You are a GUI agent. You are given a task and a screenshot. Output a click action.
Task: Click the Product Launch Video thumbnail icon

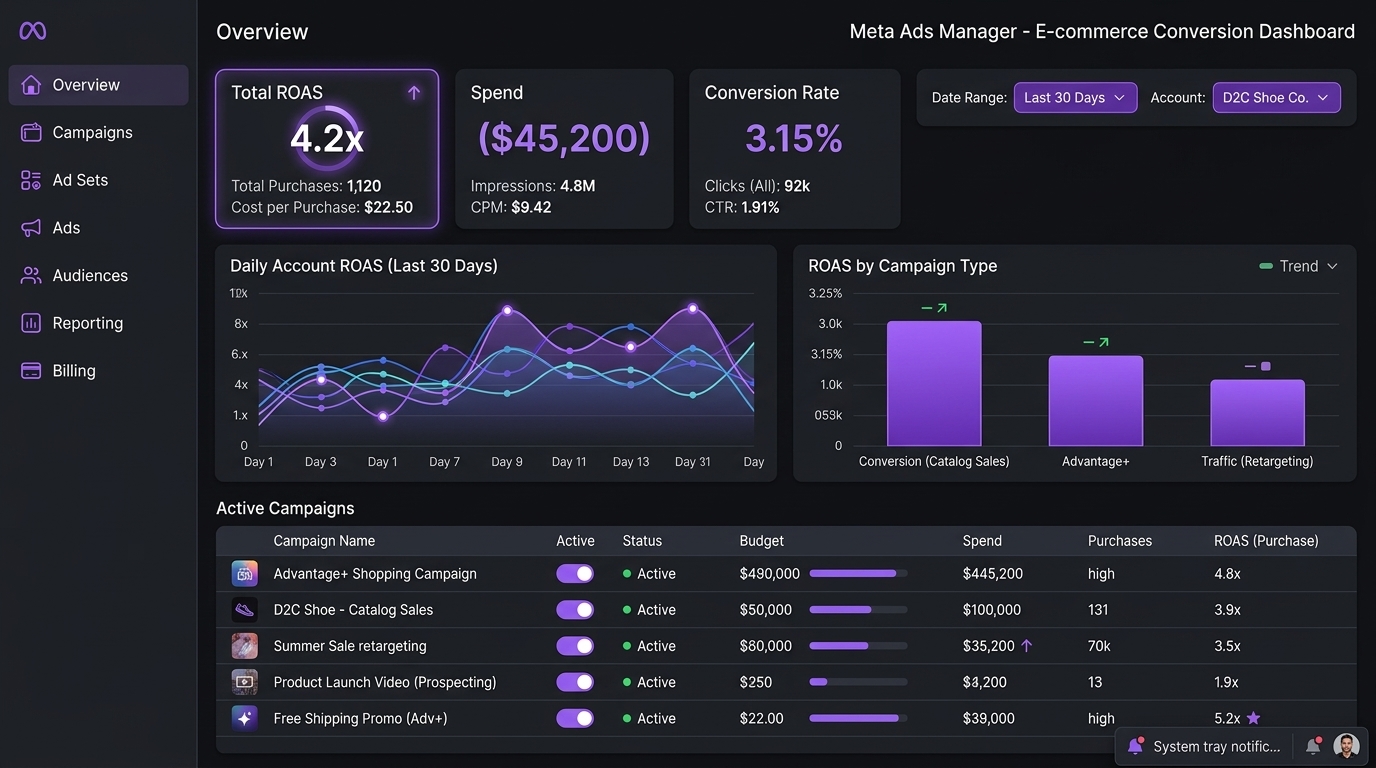coord(245,682)
